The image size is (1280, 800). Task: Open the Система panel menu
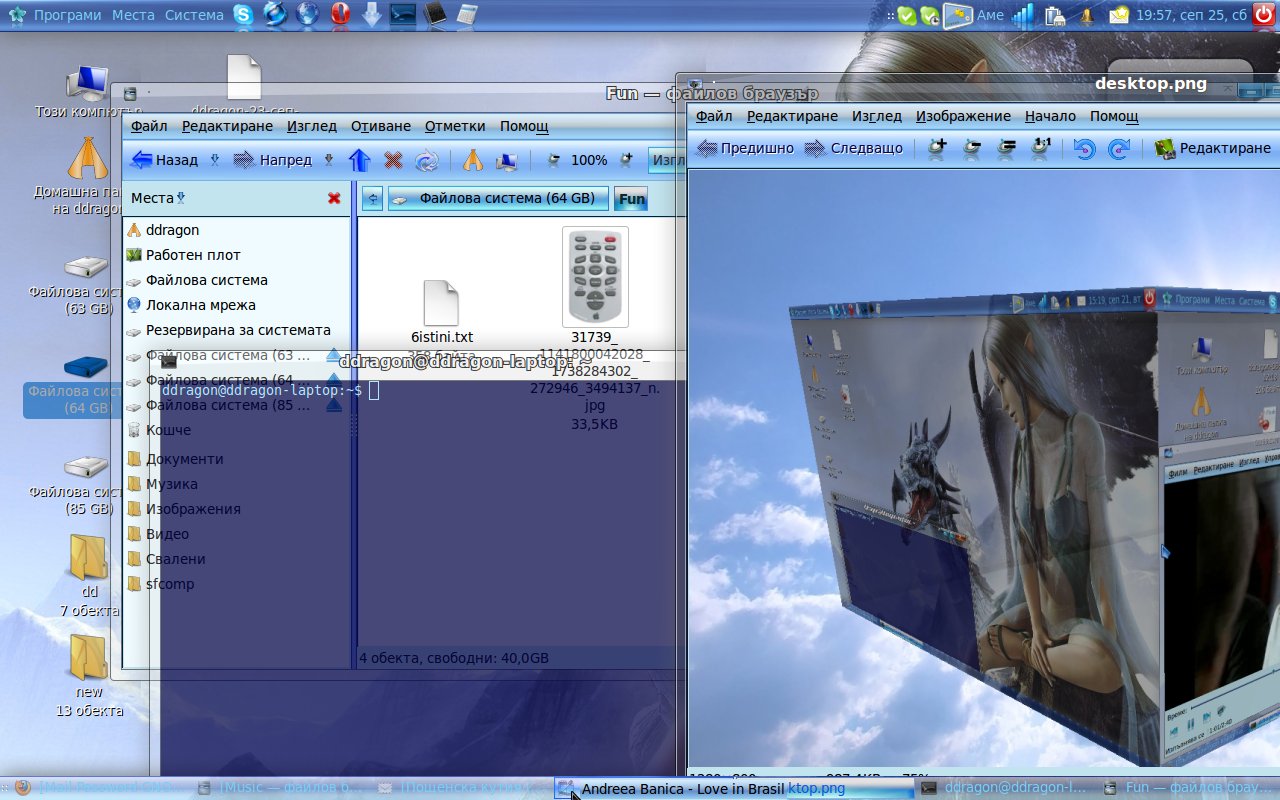click(194, 15)
